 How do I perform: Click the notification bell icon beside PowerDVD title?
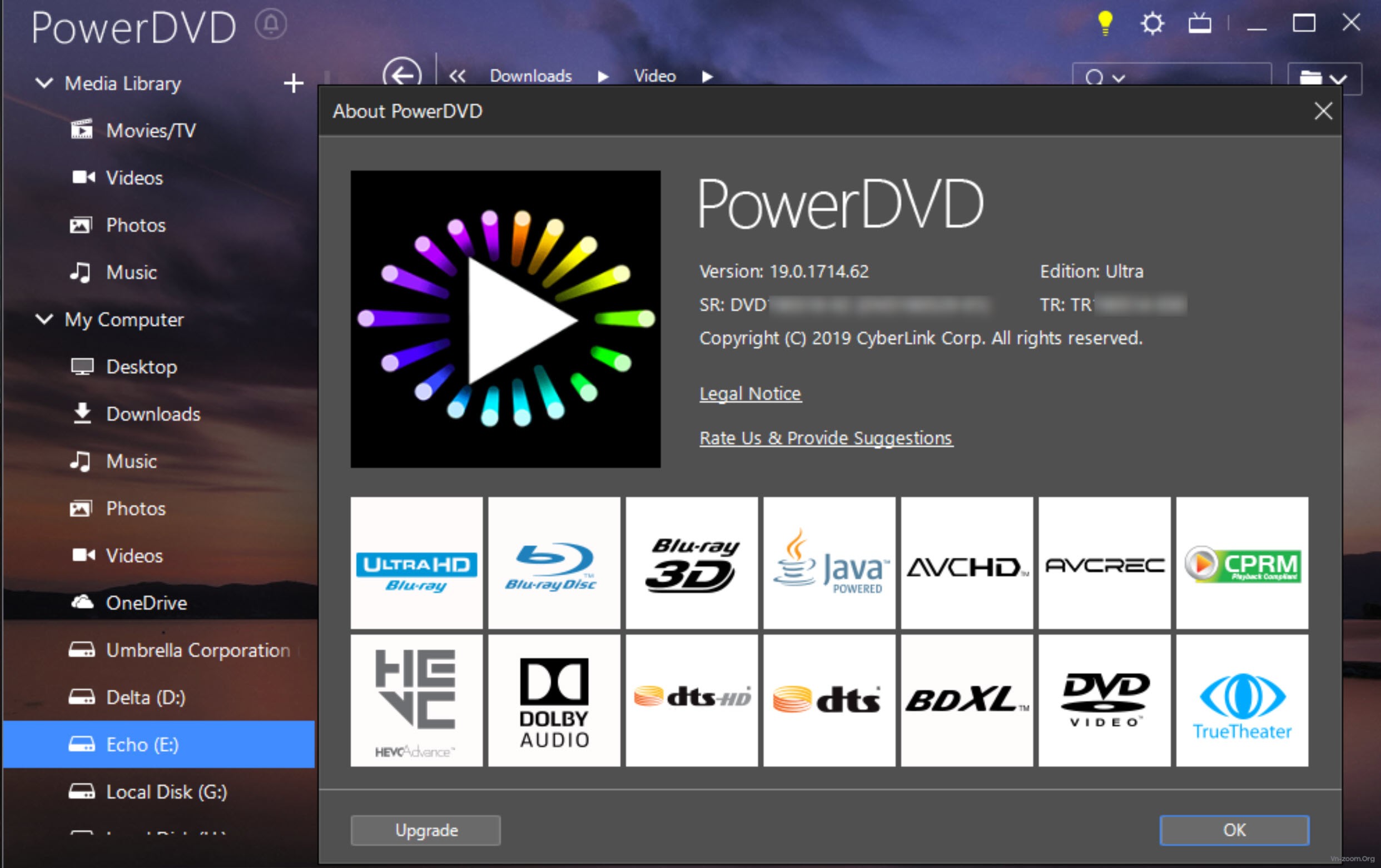pos(271,24)
